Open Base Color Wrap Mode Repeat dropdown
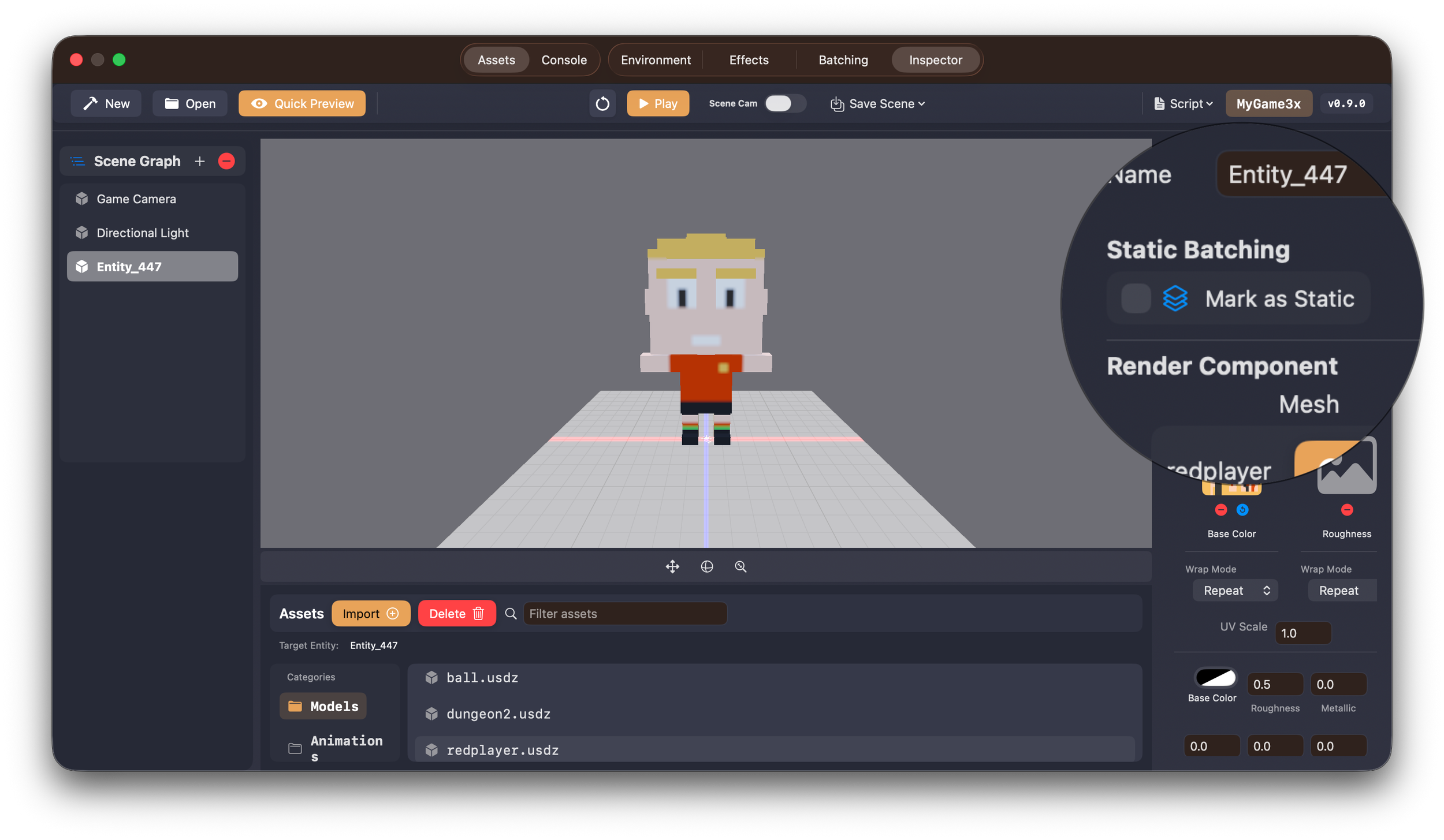Screen dimensions: 1444x840 point(1235,591)
